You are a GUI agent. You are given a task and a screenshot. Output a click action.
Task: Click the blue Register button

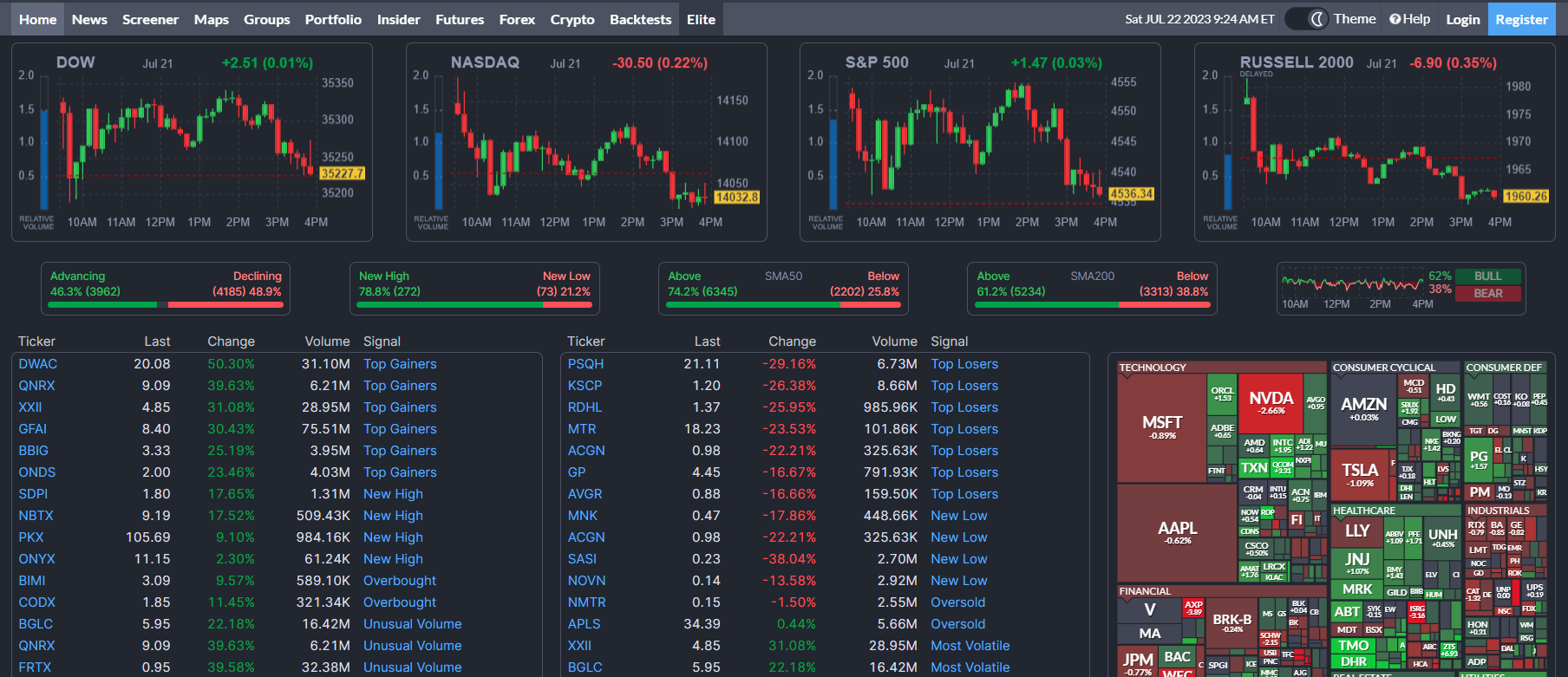coord(1521,19)
